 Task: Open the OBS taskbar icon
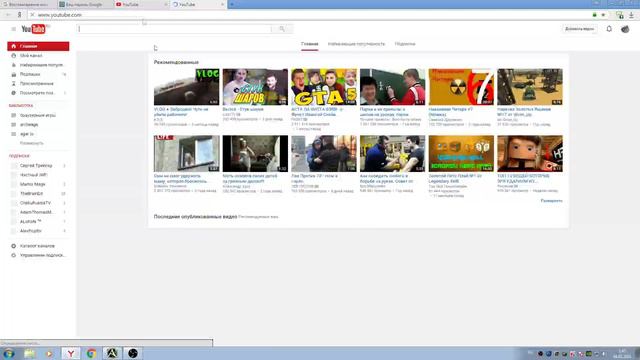133,353
